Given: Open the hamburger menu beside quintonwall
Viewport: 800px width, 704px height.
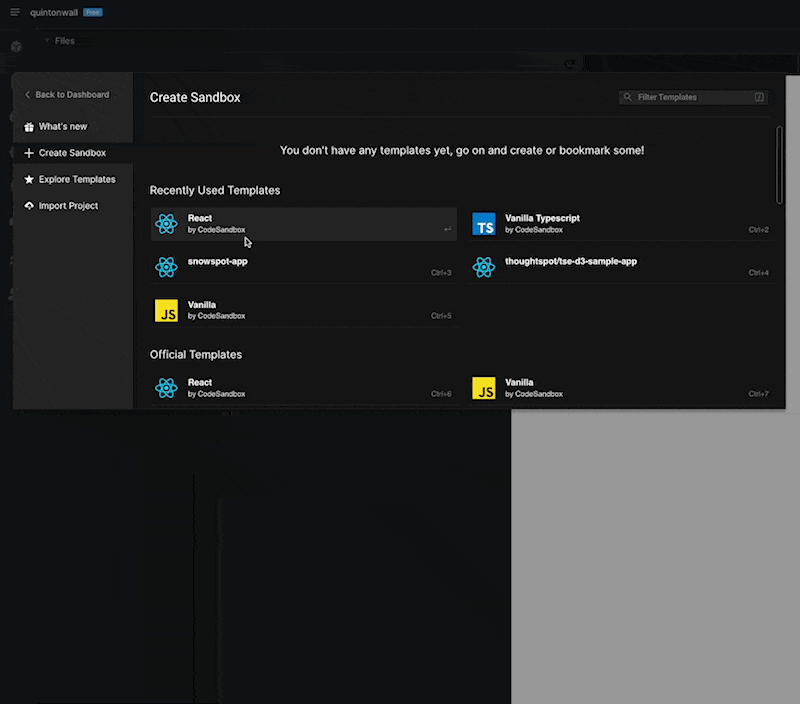Looking at the screenshot, I should (x=15, y=12).
